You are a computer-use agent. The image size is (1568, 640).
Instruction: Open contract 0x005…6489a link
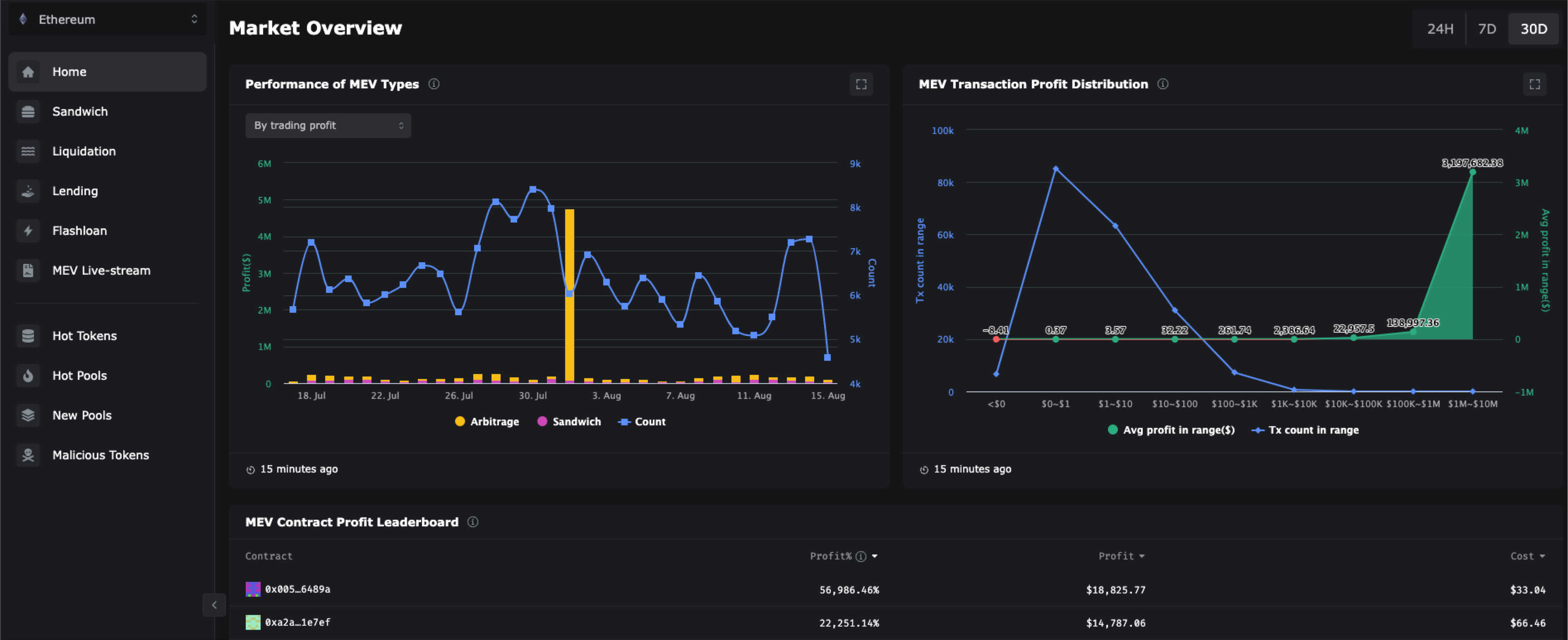pos(297,589)
